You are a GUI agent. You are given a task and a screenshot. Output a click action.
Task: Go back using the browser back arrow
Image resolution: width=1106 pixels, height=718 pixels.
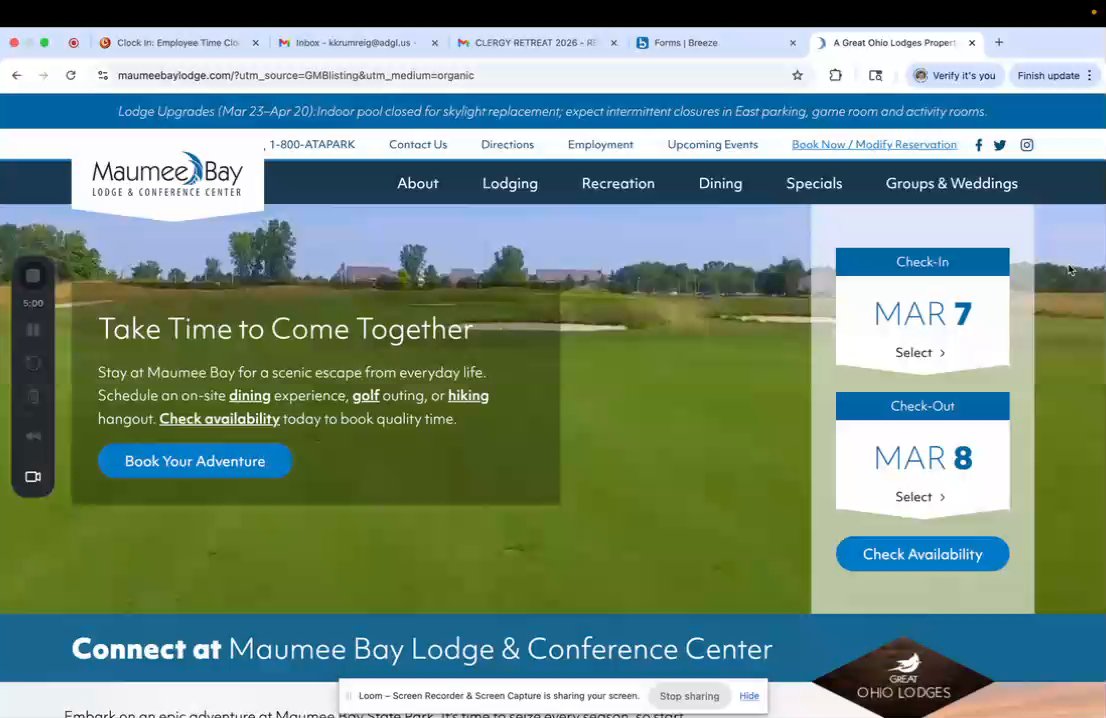click(17, 75)
